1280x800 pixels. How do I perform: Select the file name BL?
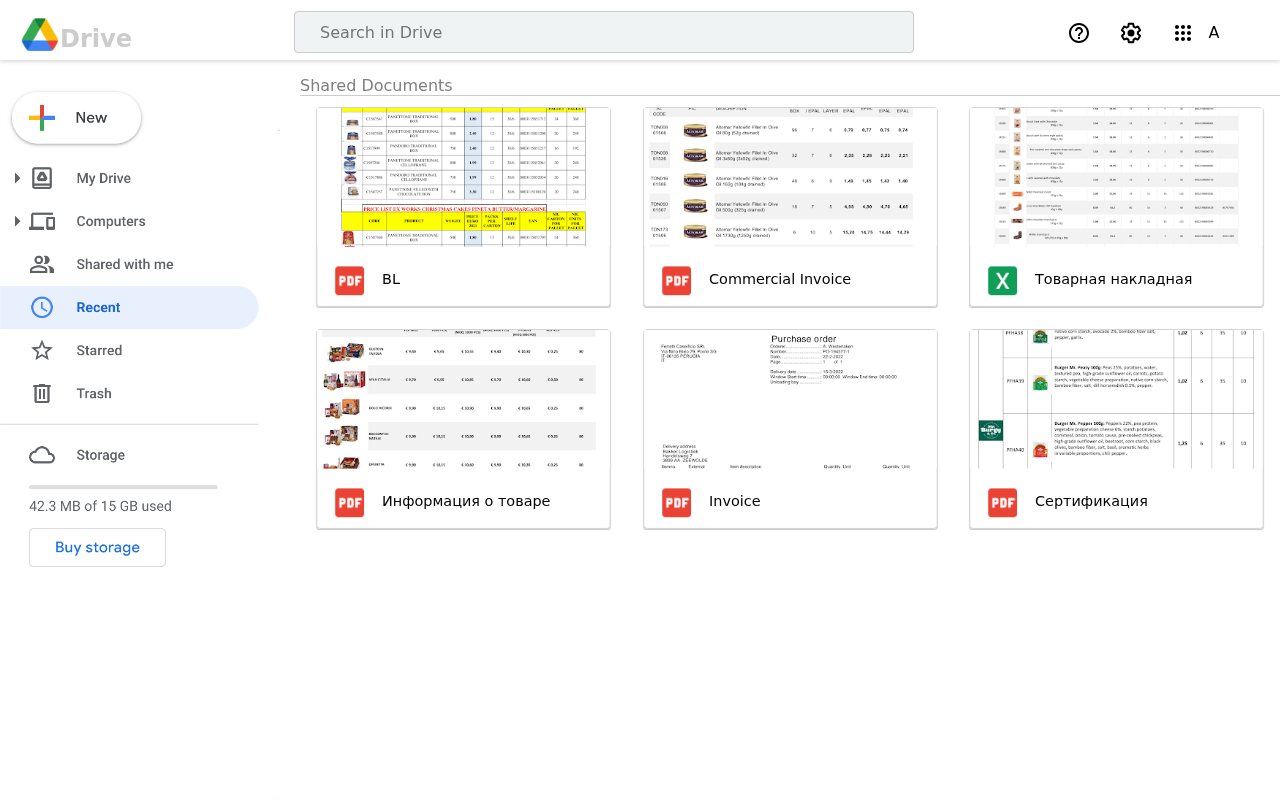[x=391, y=279]
